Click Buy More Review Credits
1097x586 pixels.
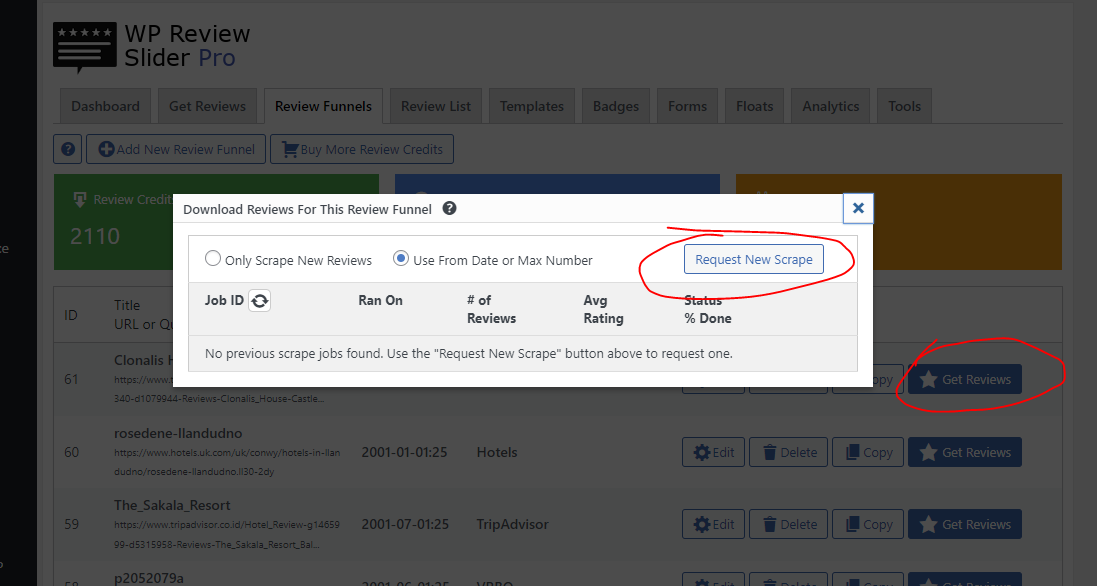pos(362,149)
